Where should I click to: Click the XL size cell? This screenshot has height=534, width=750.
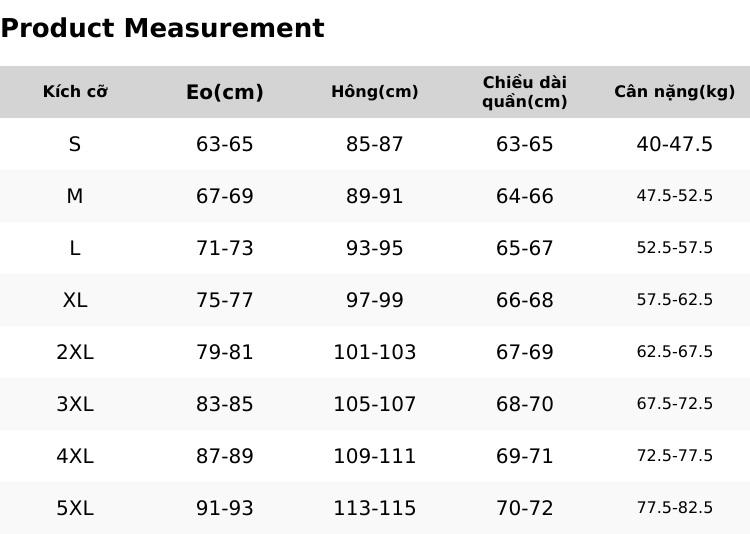tap(75, 300)
